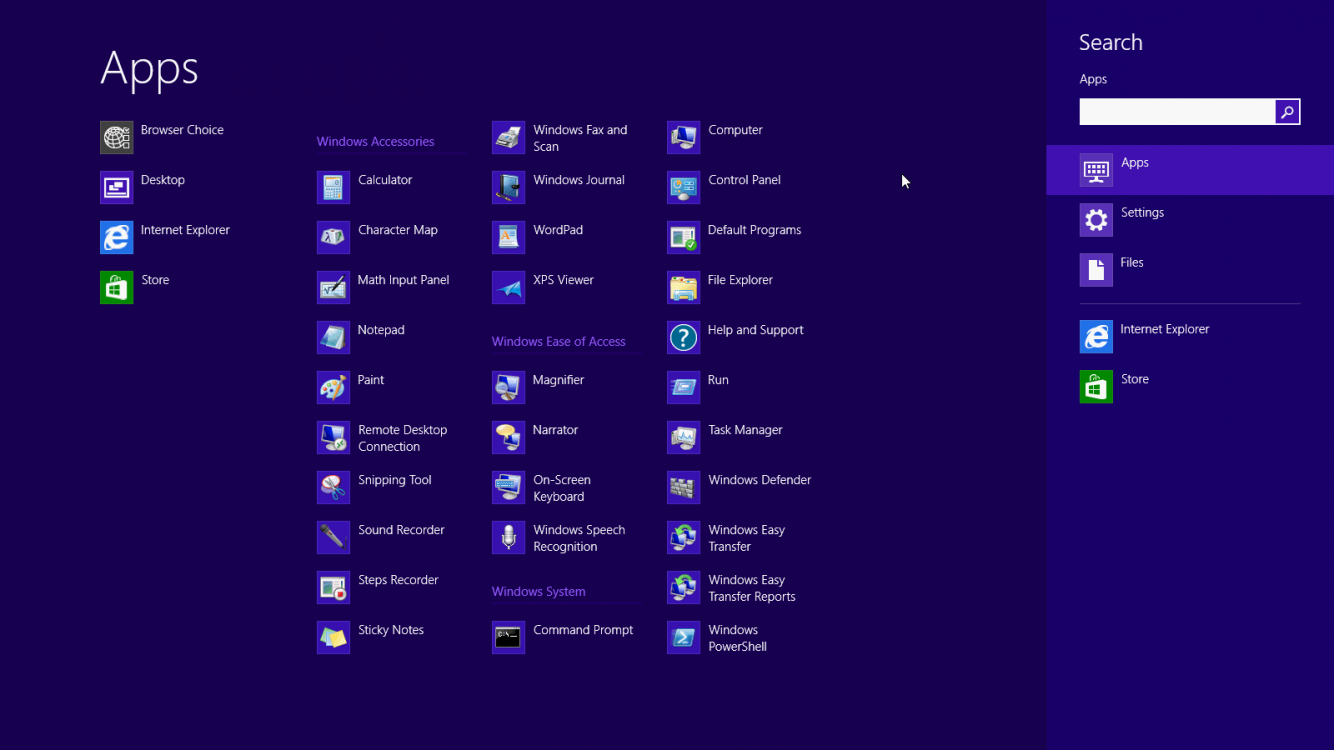Open Sticky Notes app icon
Viewport: 1334px width, 750px height.
(333, 637)
